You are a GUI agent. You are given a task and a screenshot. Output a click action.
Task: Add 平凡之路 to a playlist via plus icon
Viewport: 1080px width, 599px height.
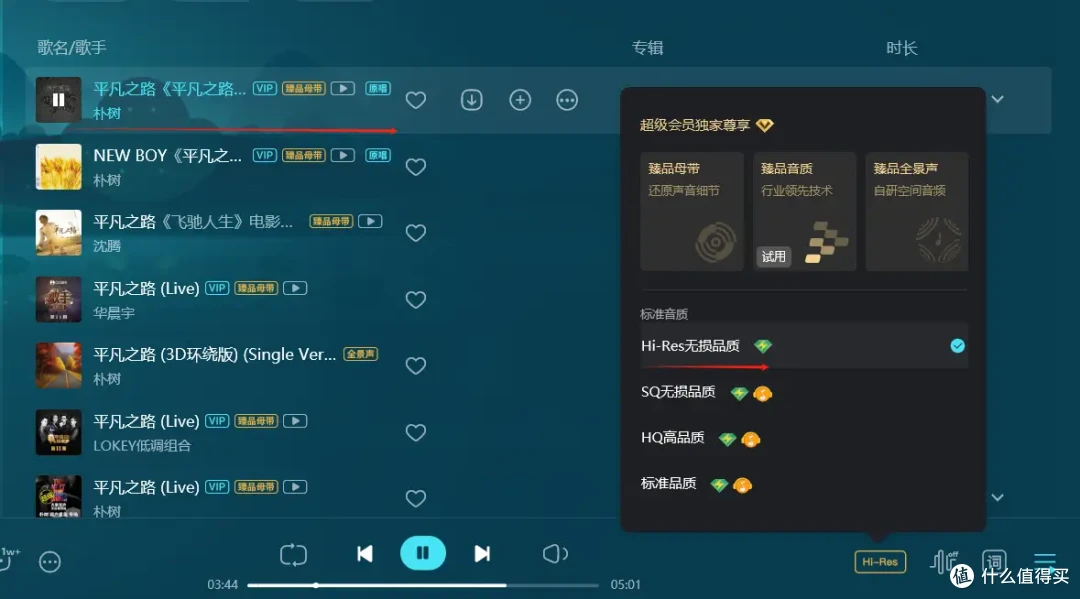click(519, 100)
